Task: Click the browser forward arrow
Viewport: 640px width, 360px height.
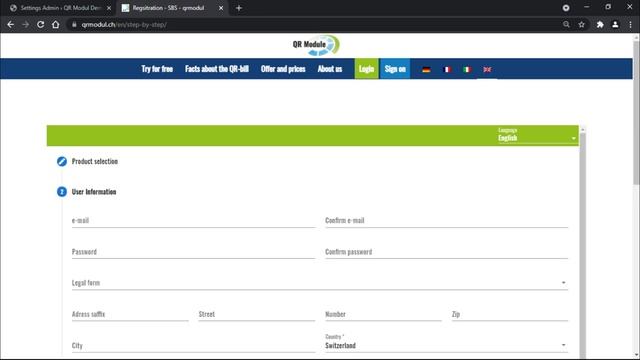Action: coord(26,24)
